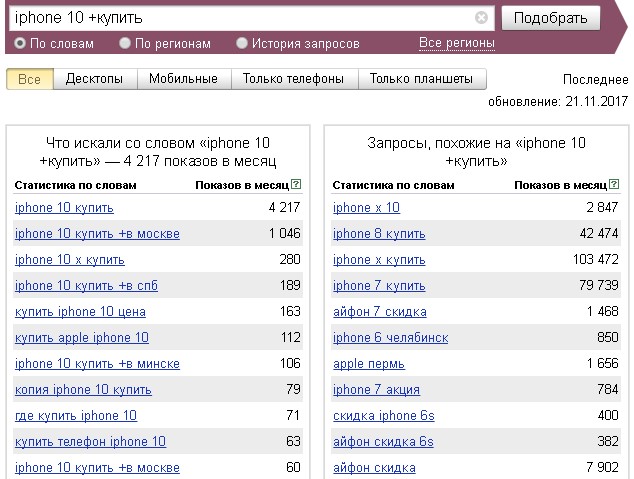Open the 'Все регионы' region selector

pyautogui.click(x=457, y=43)
